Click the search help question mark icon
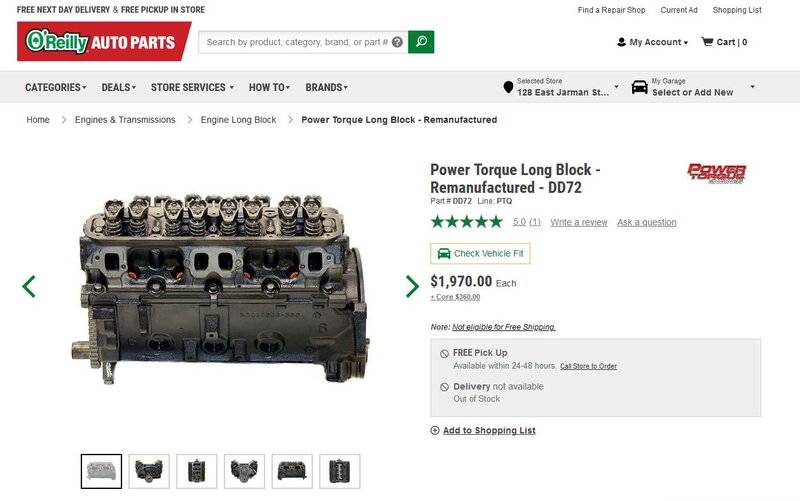The height and width of the screenshot is (501, 800). pos(397,42)
